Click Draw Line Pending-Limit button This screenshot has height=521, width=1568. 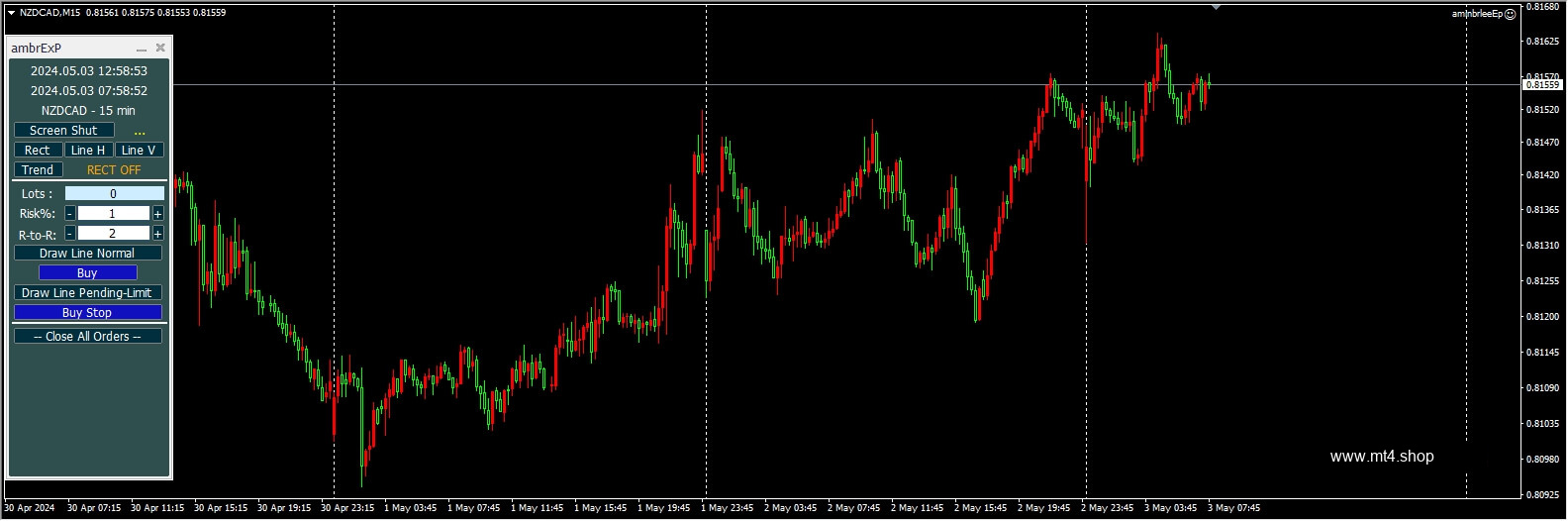88,293
